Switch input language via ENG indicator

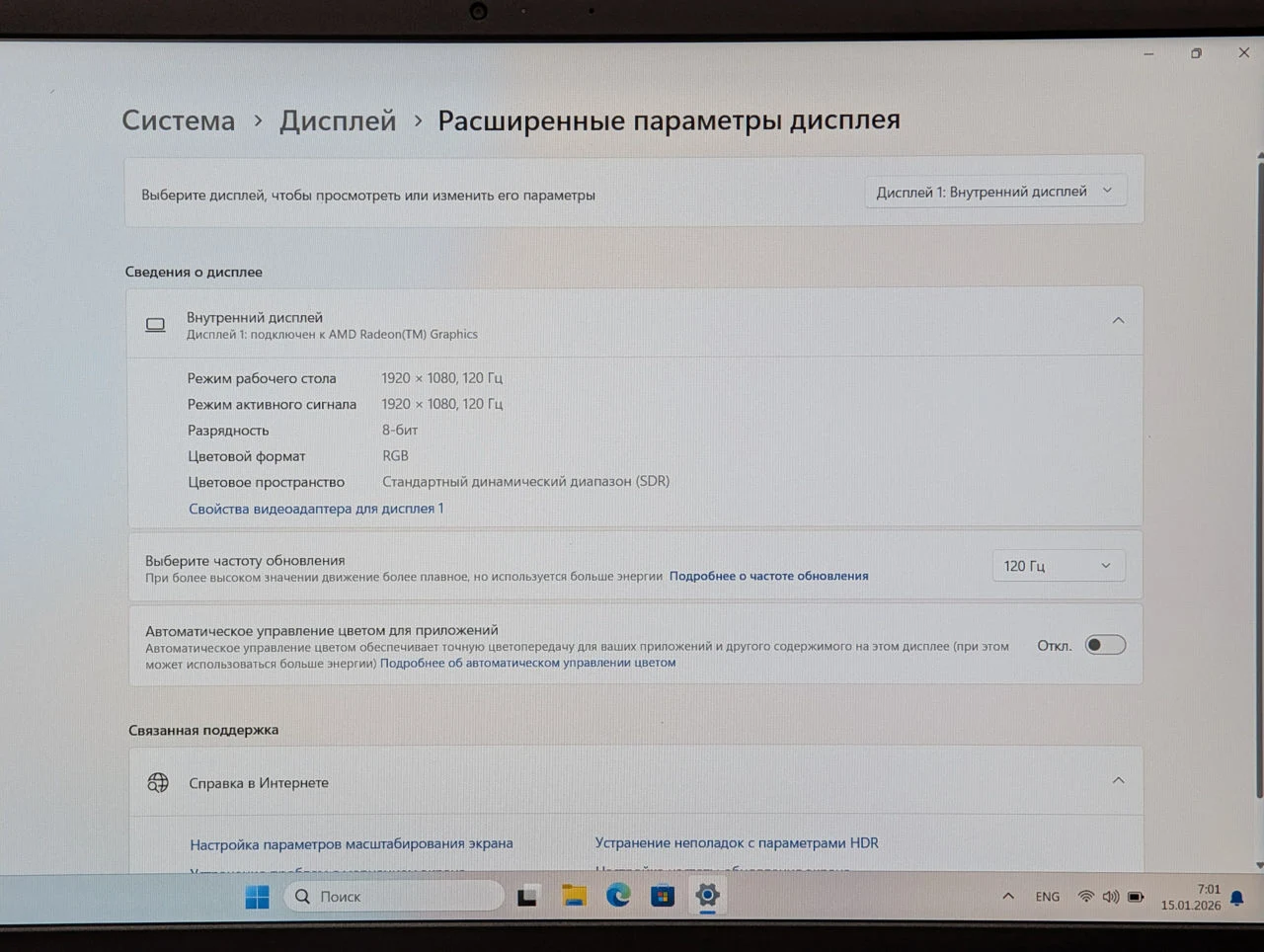1048,897
